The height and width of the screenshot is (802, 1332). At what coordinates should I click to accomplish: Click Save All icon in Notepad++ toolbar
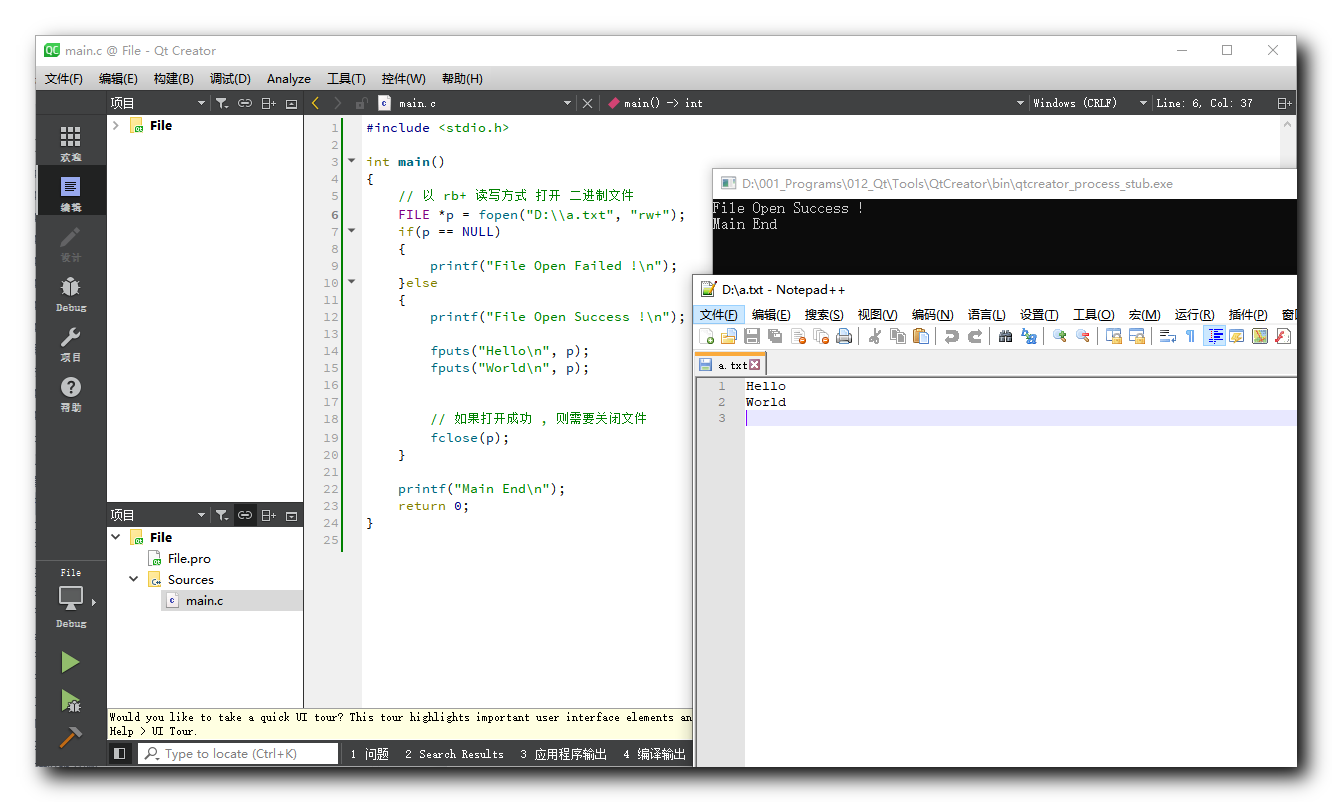[775, 336]
